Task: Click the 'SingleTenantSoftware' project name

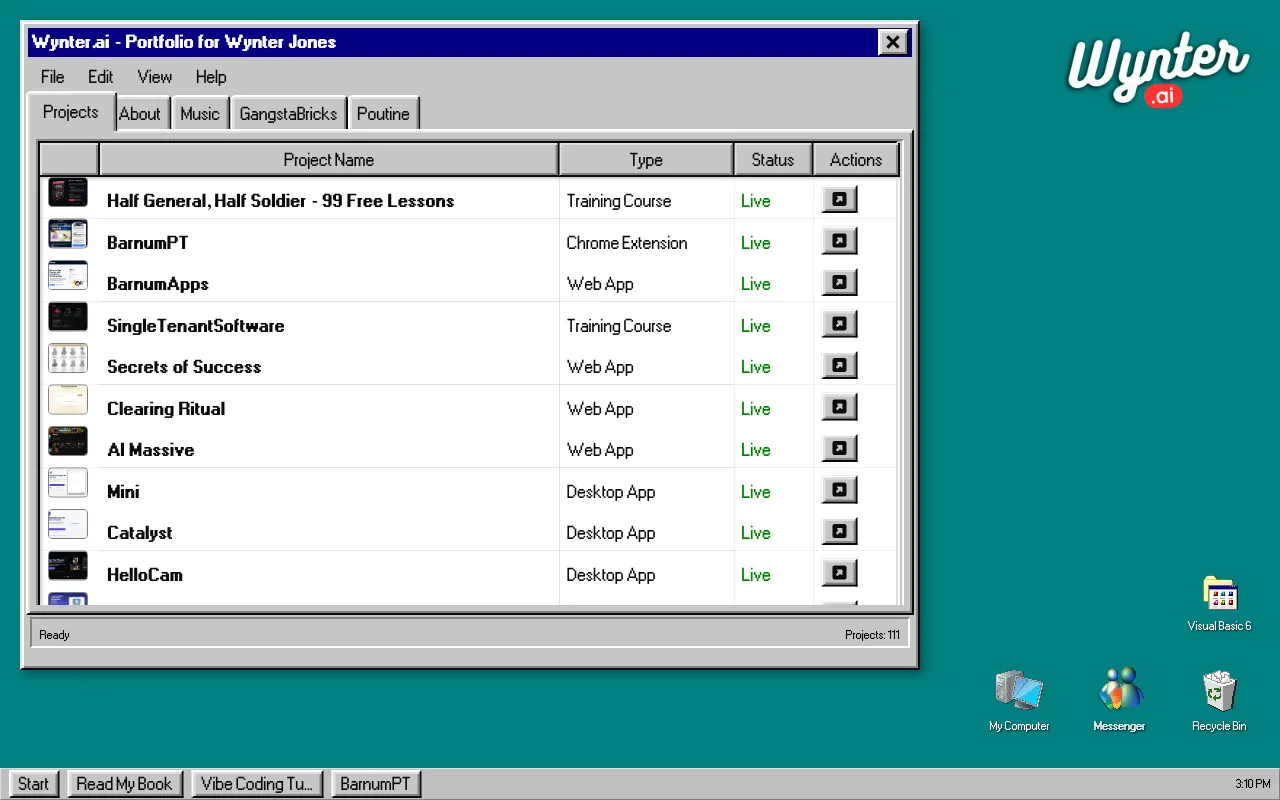Action: (196, 326)
